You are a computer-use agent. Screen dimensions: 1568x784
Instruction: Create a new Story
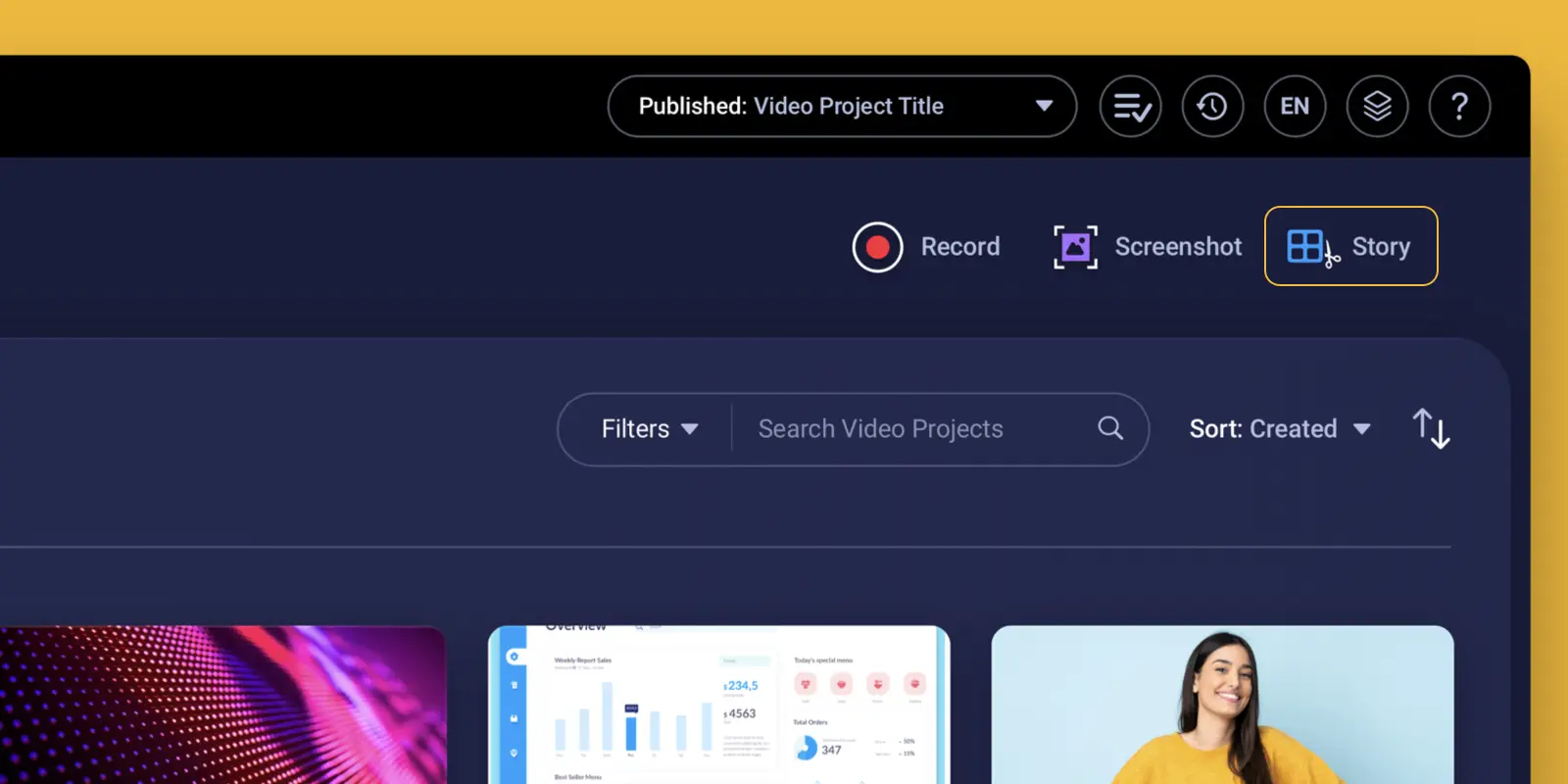point(1351,246)
